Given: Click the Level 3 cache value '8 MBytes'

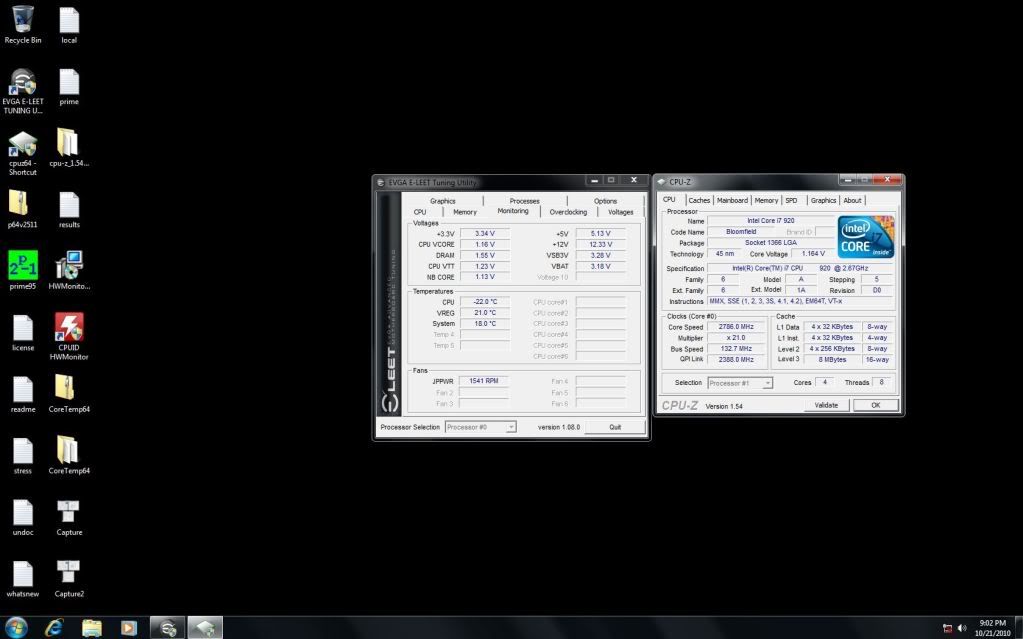Looking at the screenshot, I should tap(832, 360).
